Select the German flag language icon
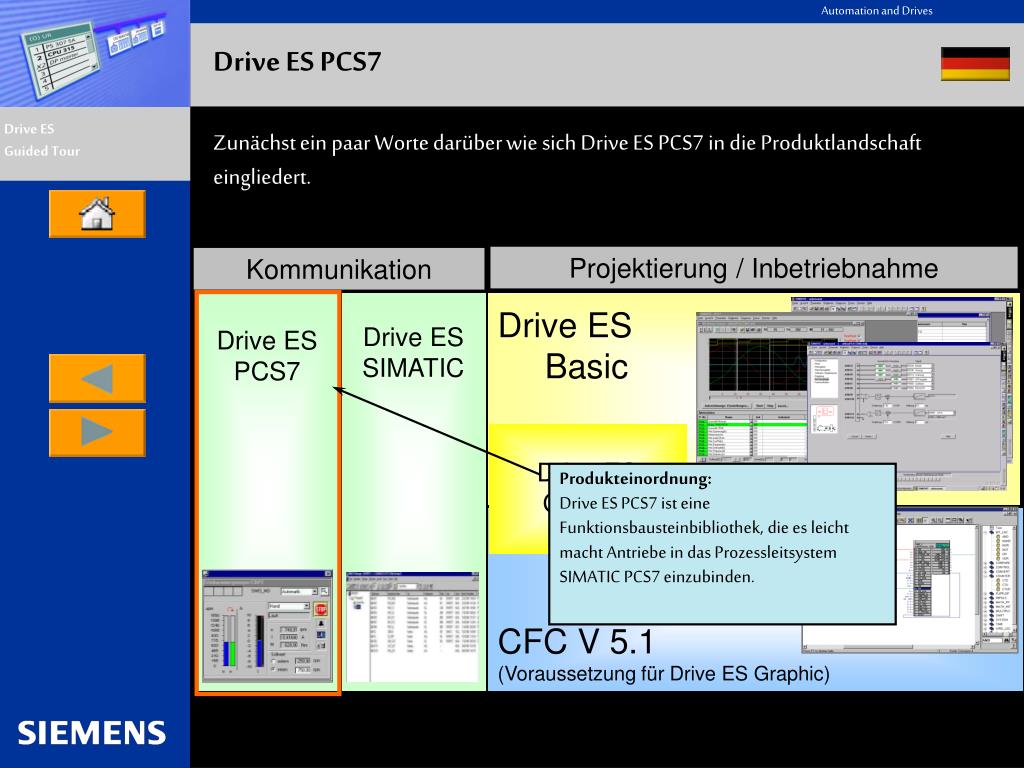1024x768 pixels. 975,63
